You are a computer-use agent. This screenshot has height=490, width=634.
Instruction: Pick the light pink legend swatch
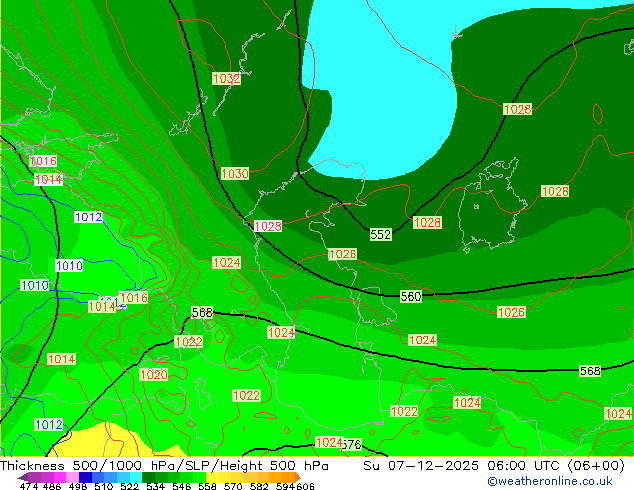[72, 477]
